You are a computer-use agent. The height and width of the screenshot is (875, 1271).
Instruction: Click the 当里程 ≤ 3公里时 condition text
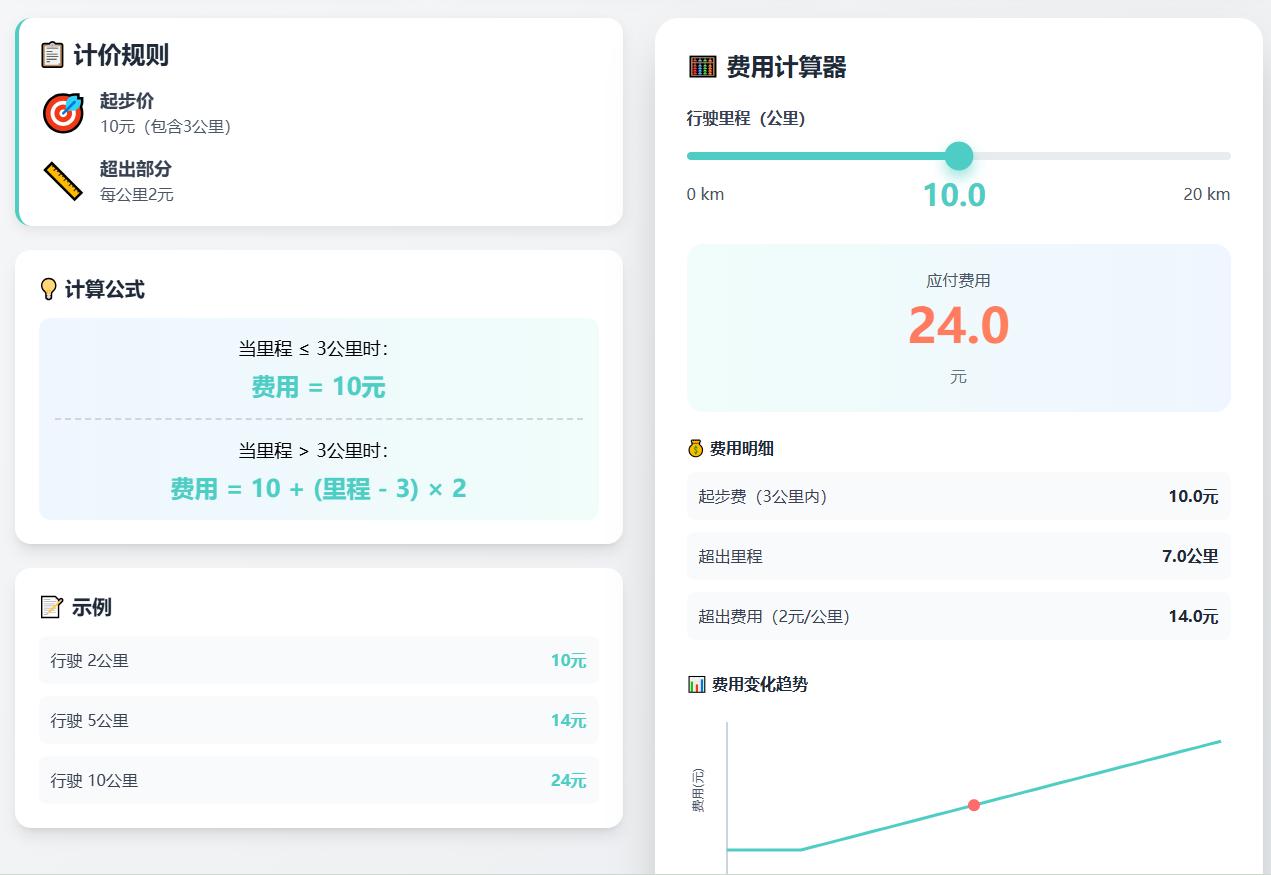coord(313,349)
